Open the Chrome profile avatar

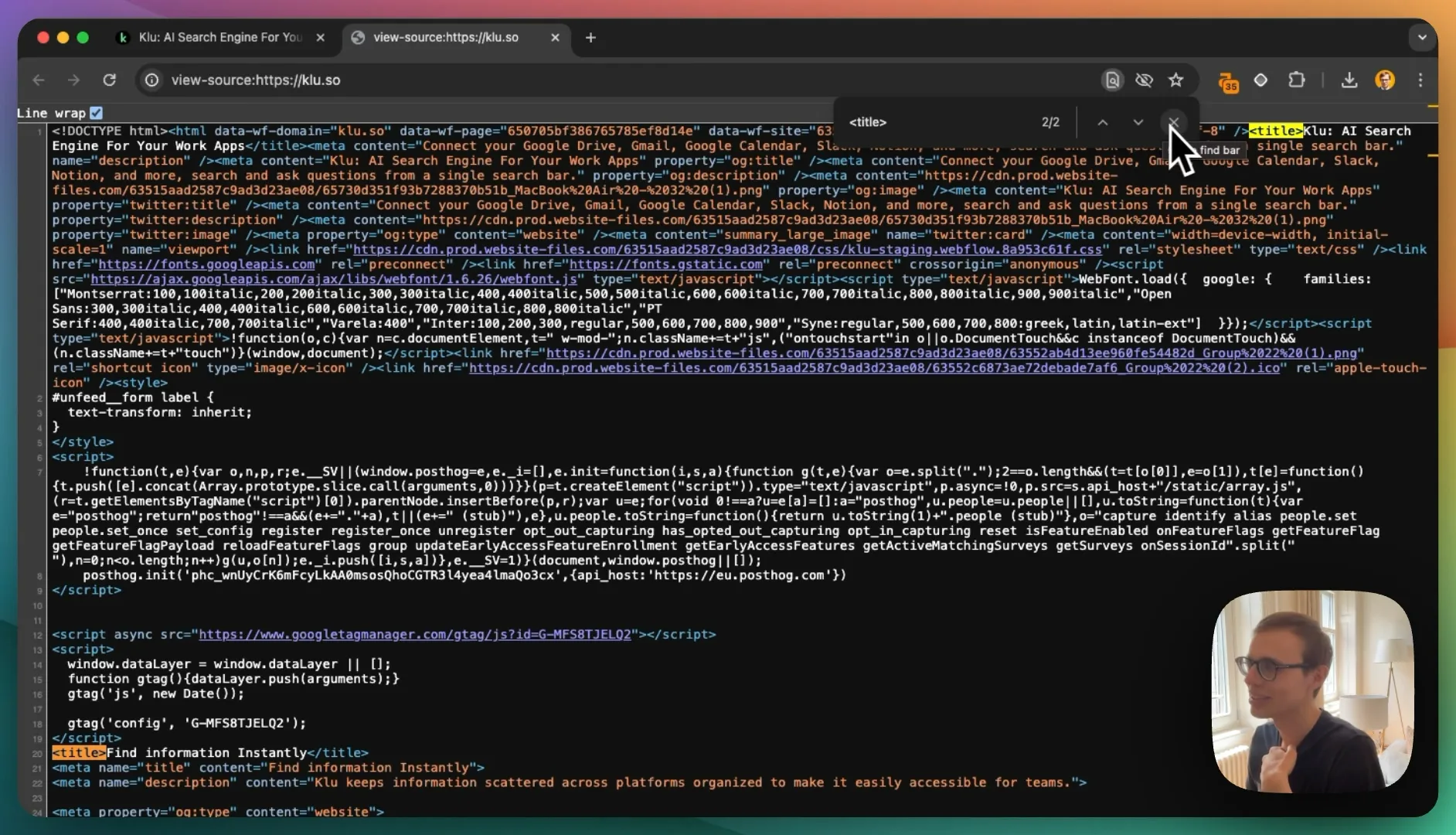tap(1385, 80)
